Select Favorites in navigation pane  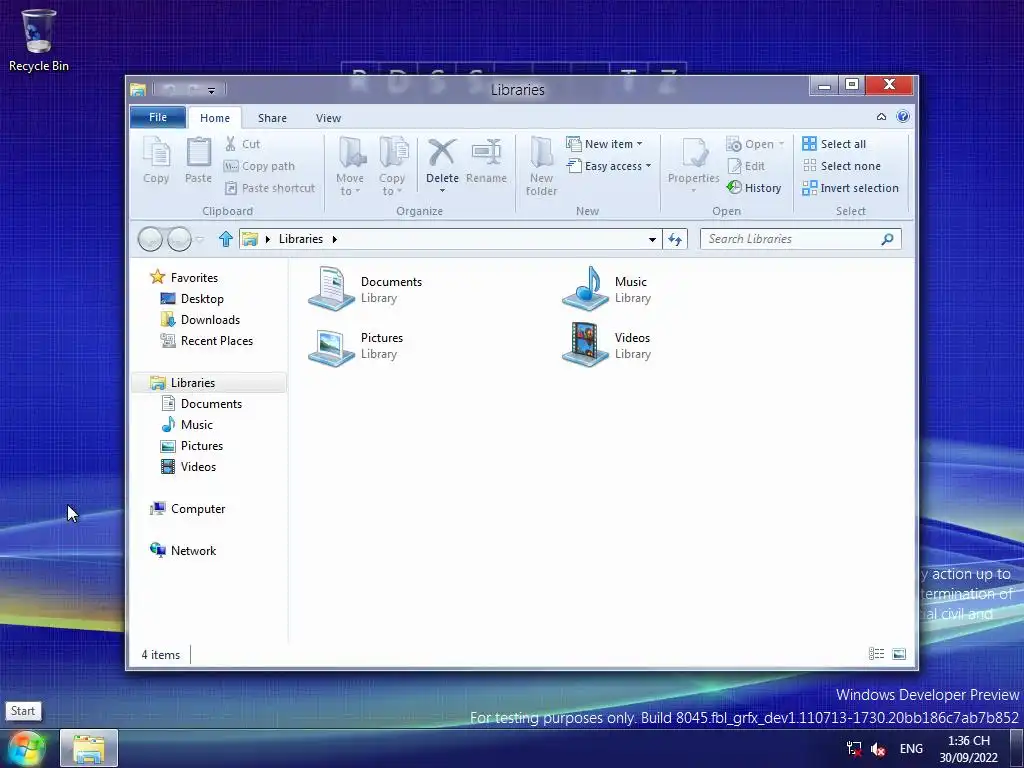(x=184, y=278)
